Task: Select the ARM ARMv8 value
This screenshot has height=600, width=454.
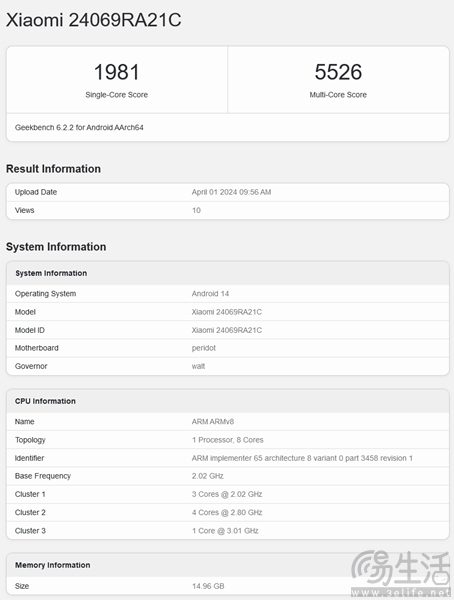Action: pyautogui.click(x=213, y=421)
